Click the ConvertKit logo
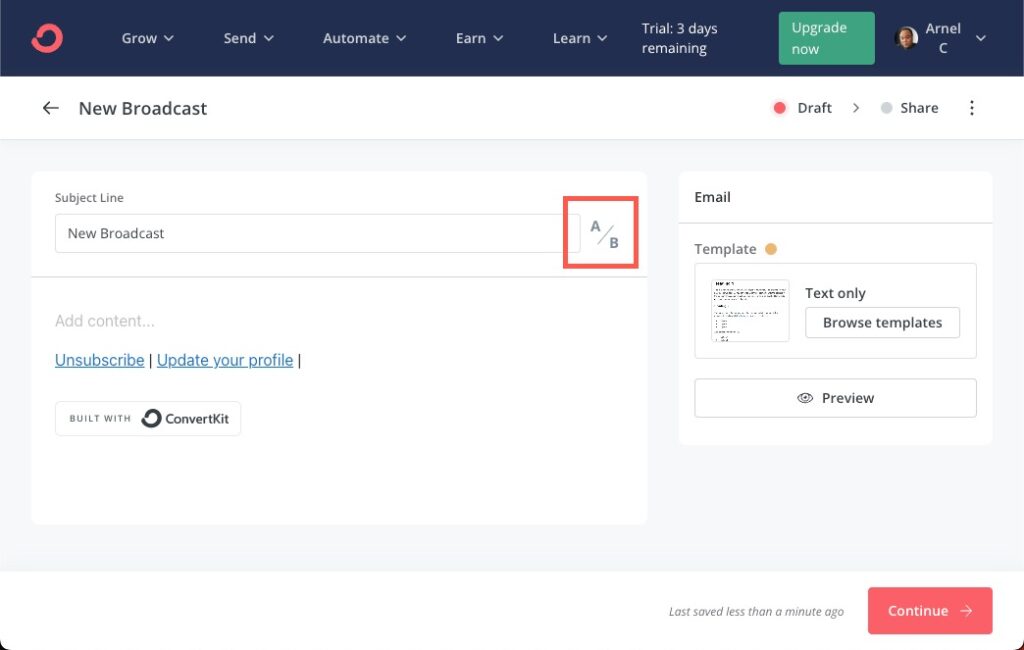The width and height of the screenshot is (1024, 650). pyautogui.click(x=47, y=37)
